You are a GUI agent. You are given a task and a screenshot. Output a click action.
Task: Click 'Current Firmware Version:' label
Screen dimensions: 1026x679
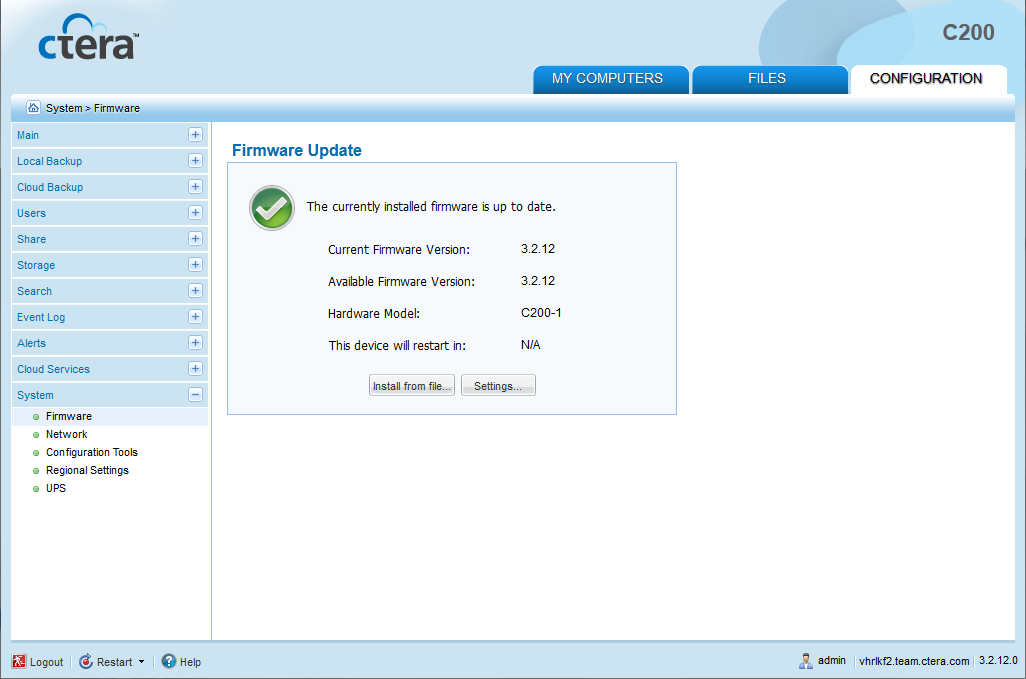click(399, 250)
